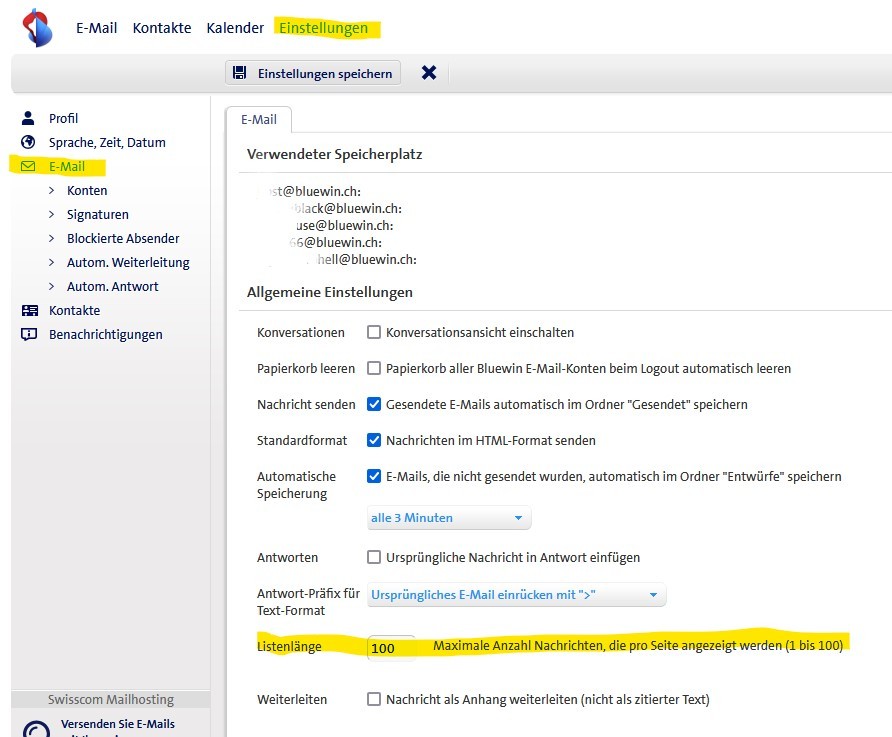Click the floppy disk save icon
This screenshot has width=892, height=737.
[240, 73]
